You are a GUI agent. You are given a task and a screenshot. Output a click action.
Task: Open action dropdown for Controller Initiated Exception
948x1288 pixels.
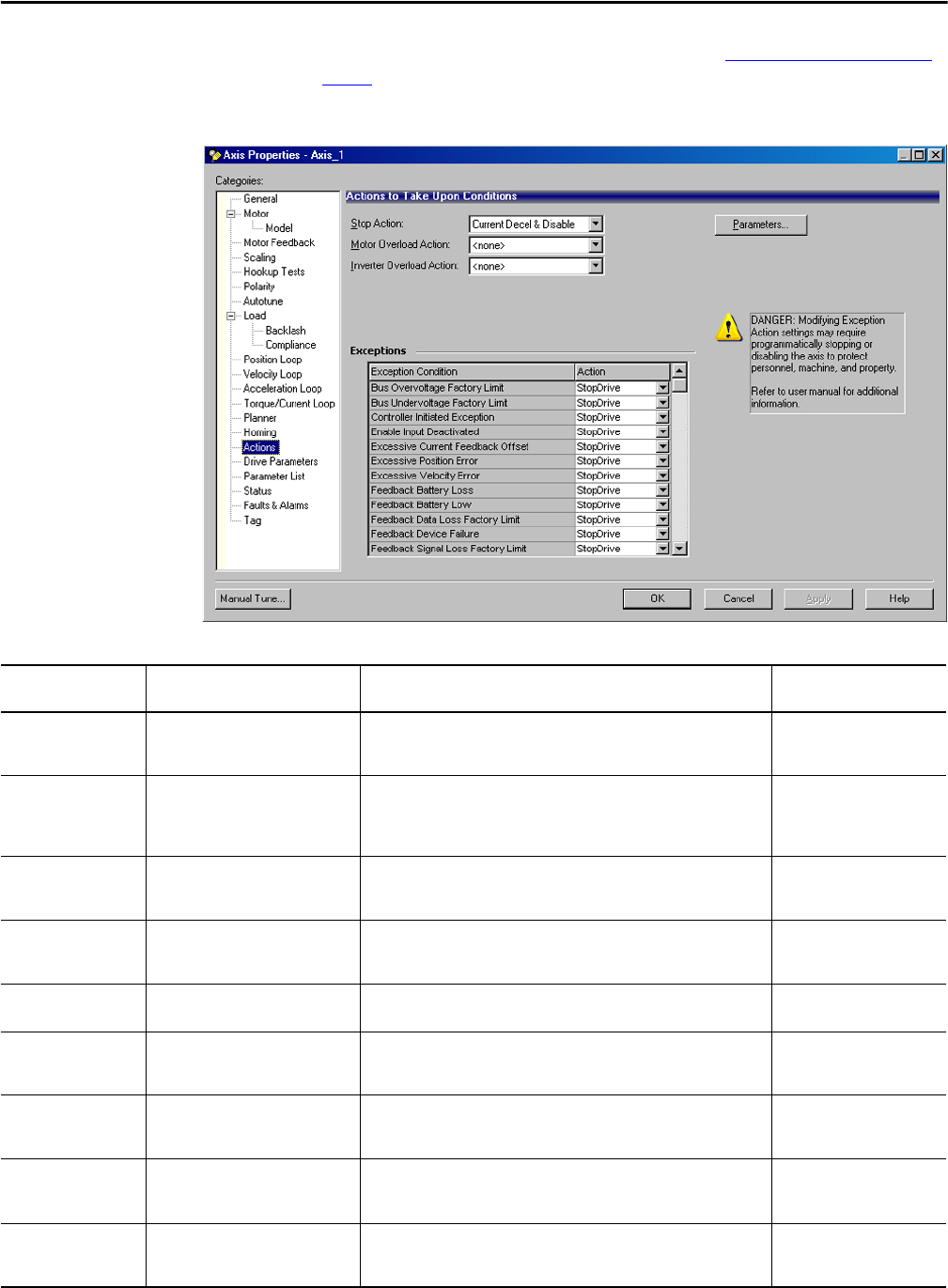point(662,417)
